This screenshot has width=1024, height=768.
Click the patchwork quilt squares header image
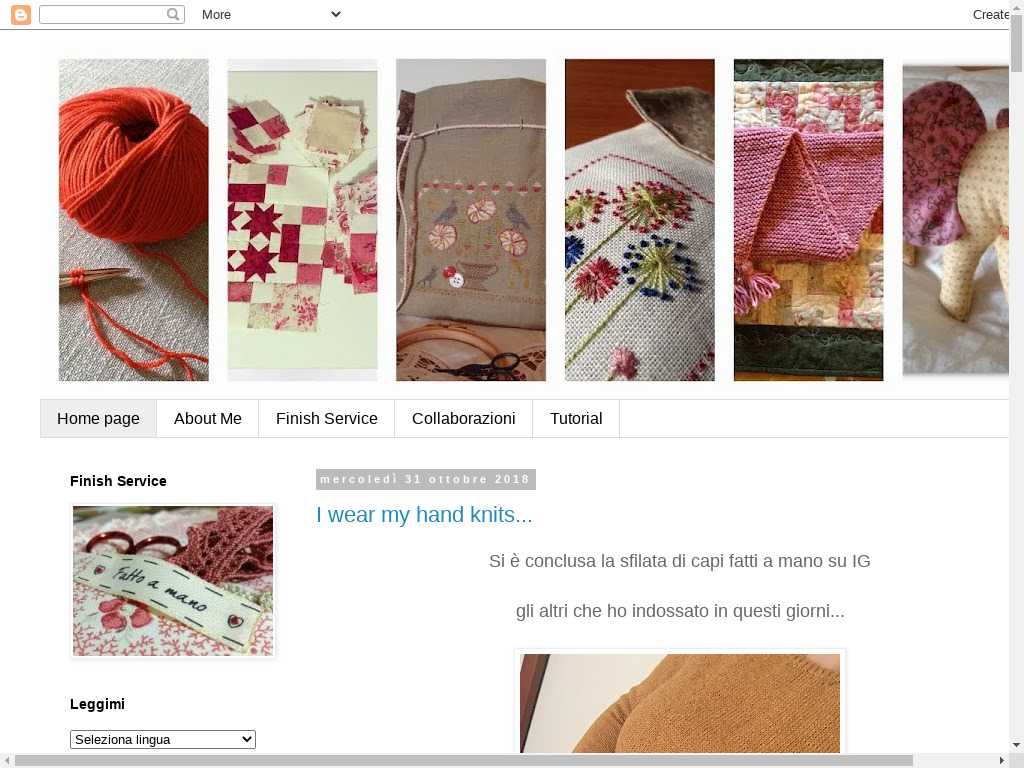(302, 220)
